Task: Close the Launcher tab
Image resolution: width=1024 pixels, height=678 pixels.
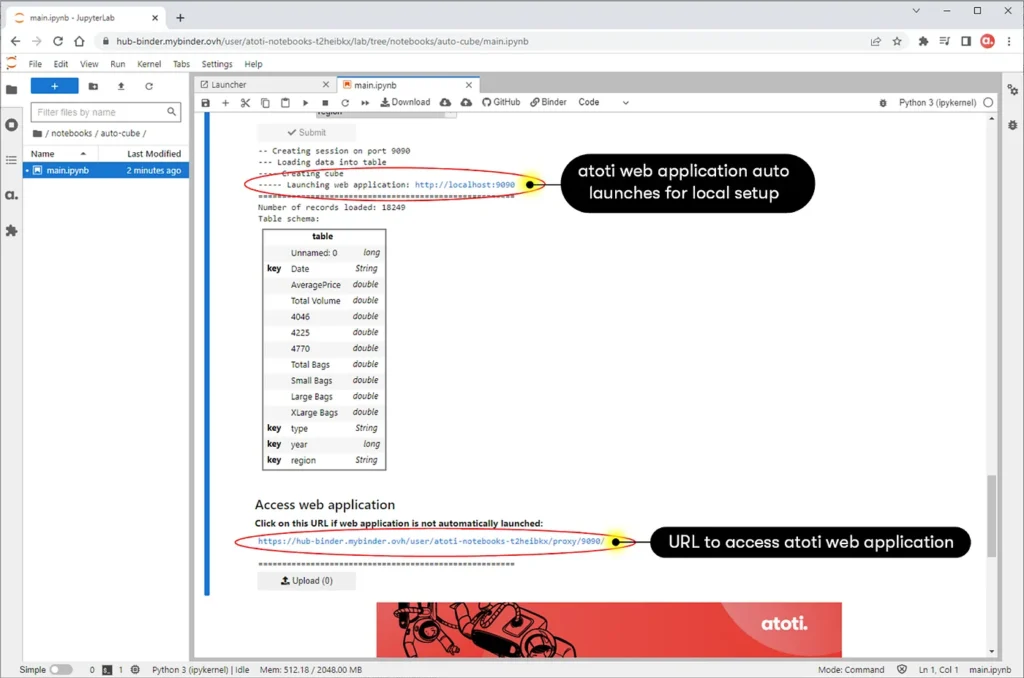Action: click(326, 85)
